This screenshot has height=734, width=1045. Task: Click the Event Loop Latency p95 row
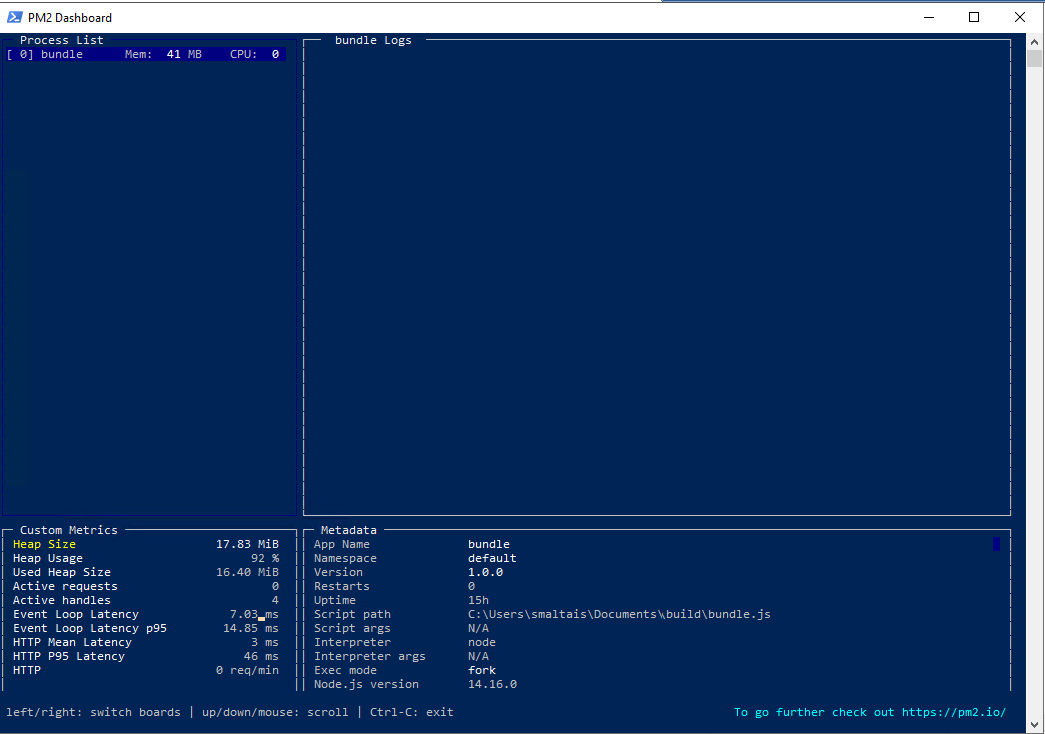click(145, 628)
